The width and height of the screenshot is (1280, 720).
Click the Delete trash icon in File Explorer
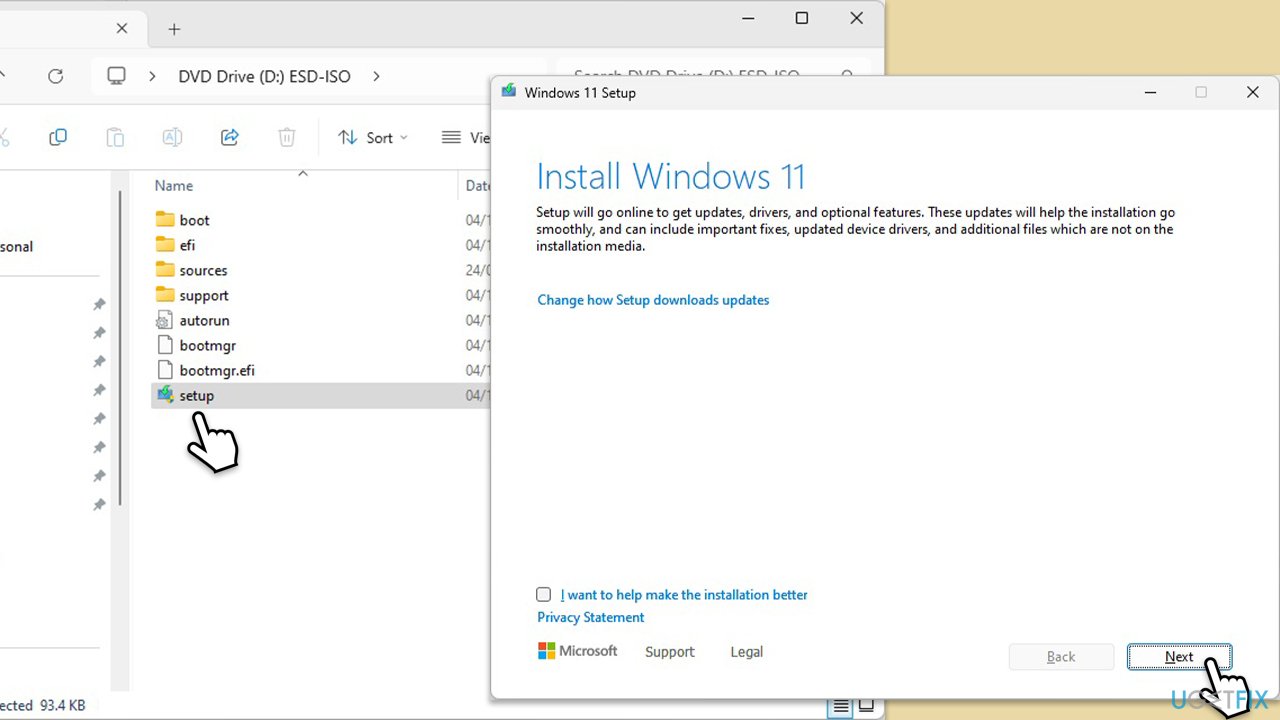(x=287, y=137)
